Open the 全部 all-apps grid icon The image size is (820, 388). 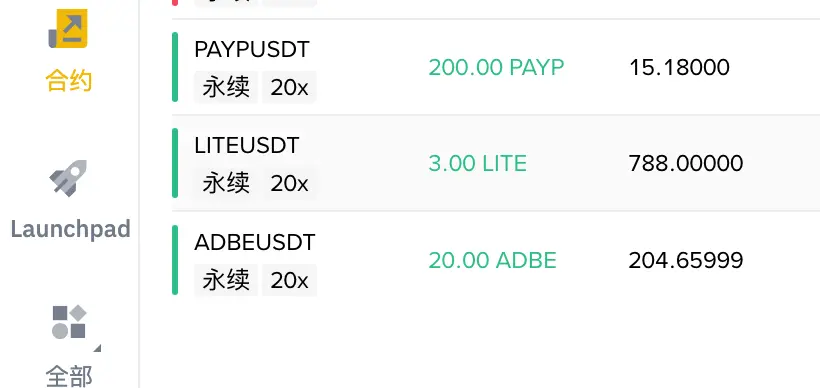69,322
